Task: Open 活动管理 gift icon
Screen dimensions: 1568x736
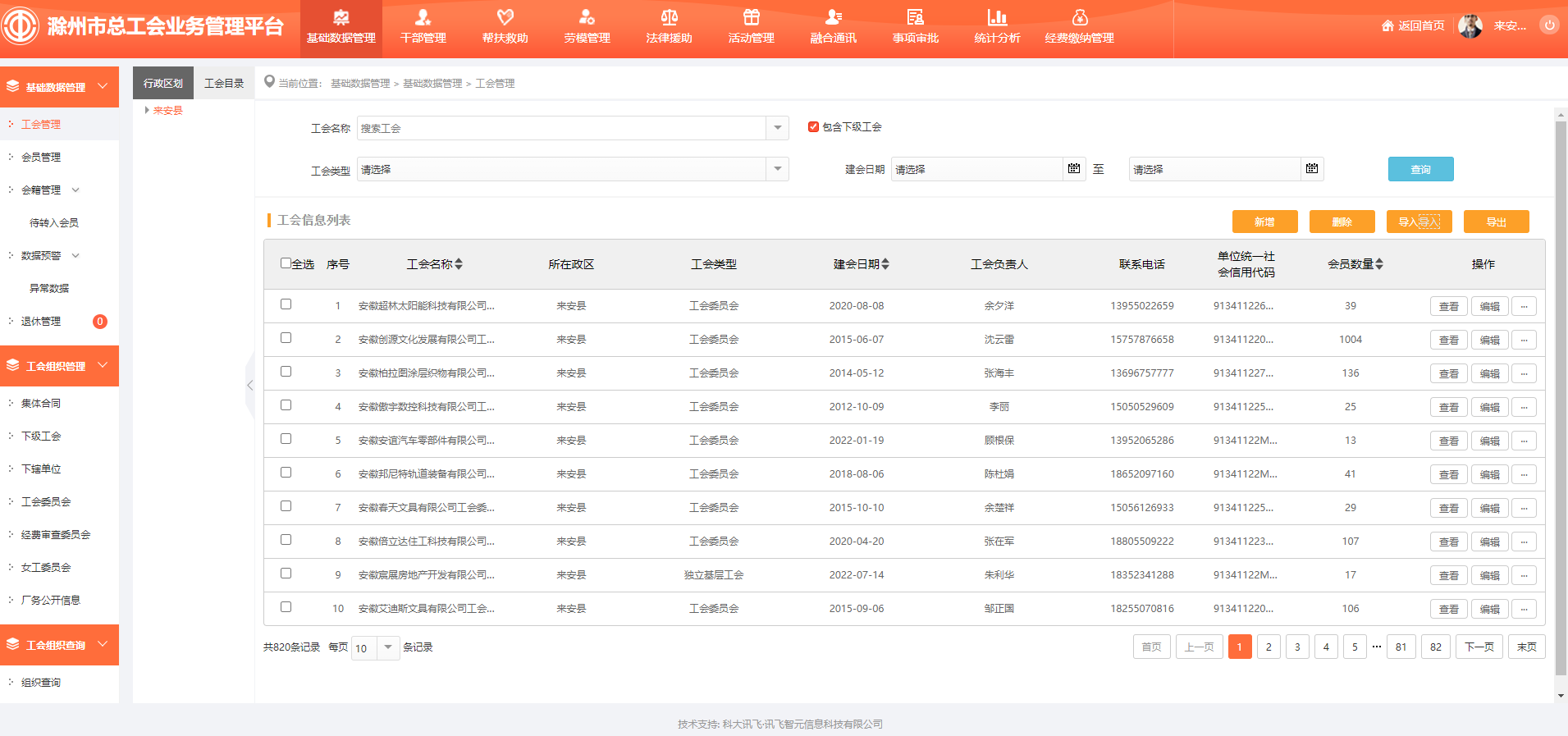Action: [x=752, y=17]
